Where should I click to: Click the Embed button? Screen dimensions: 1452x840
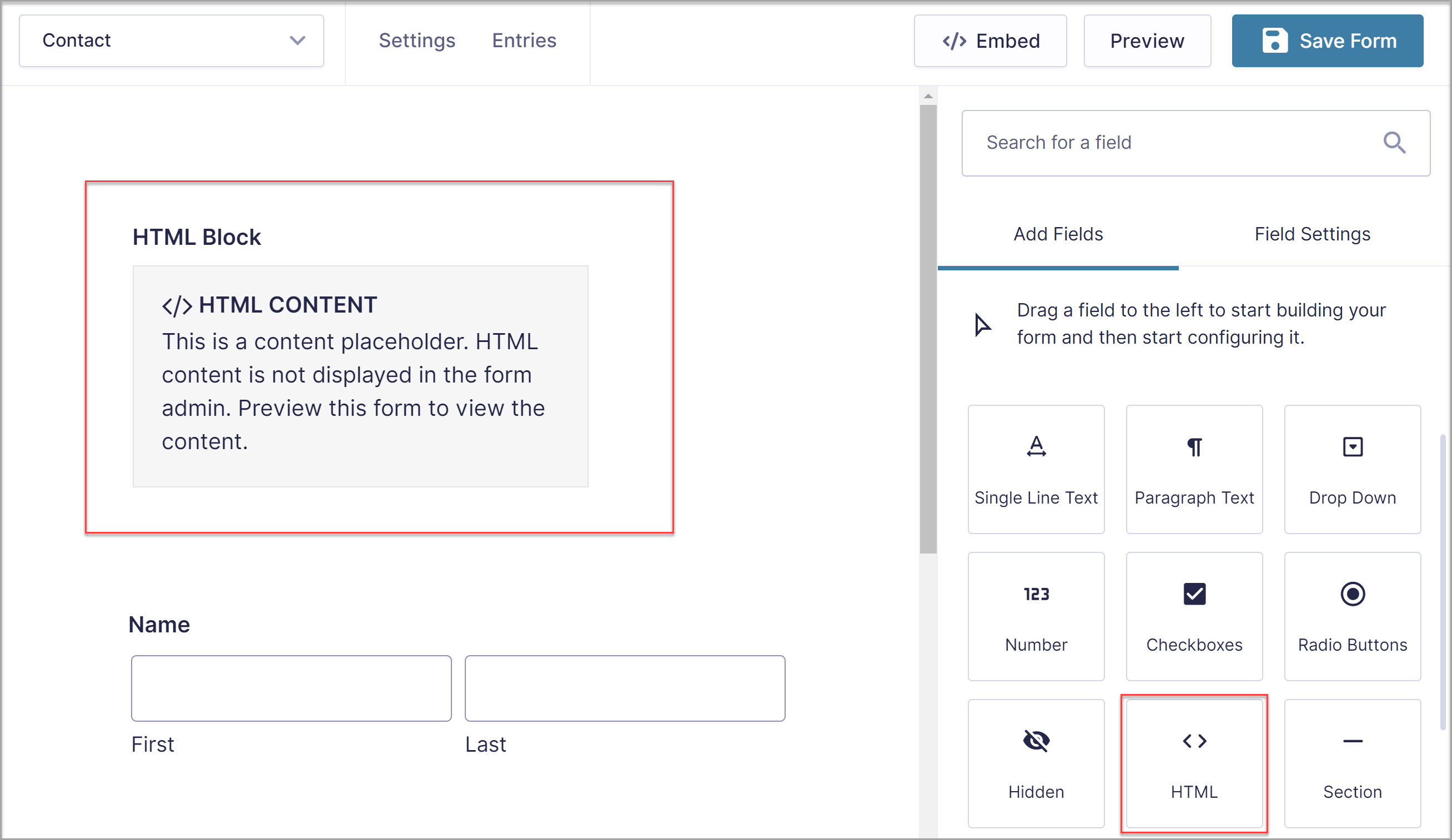(990, 41)
